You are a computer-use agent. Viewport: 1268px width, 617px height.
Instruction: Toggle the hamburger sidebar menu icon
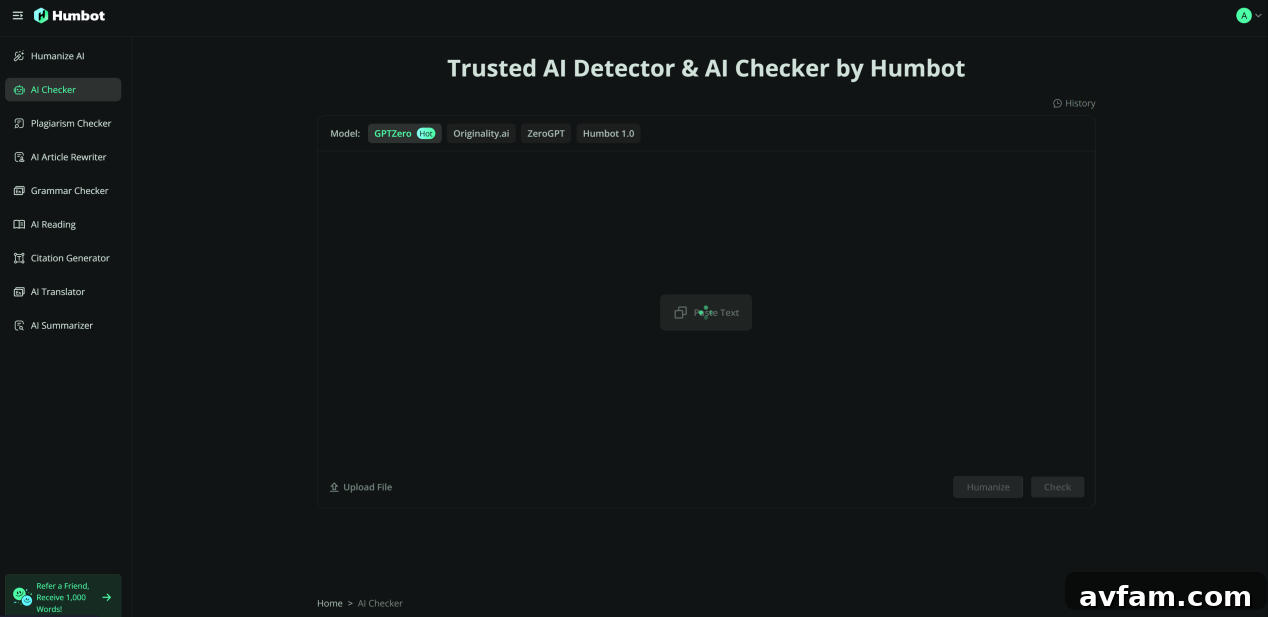click(17, 16)
